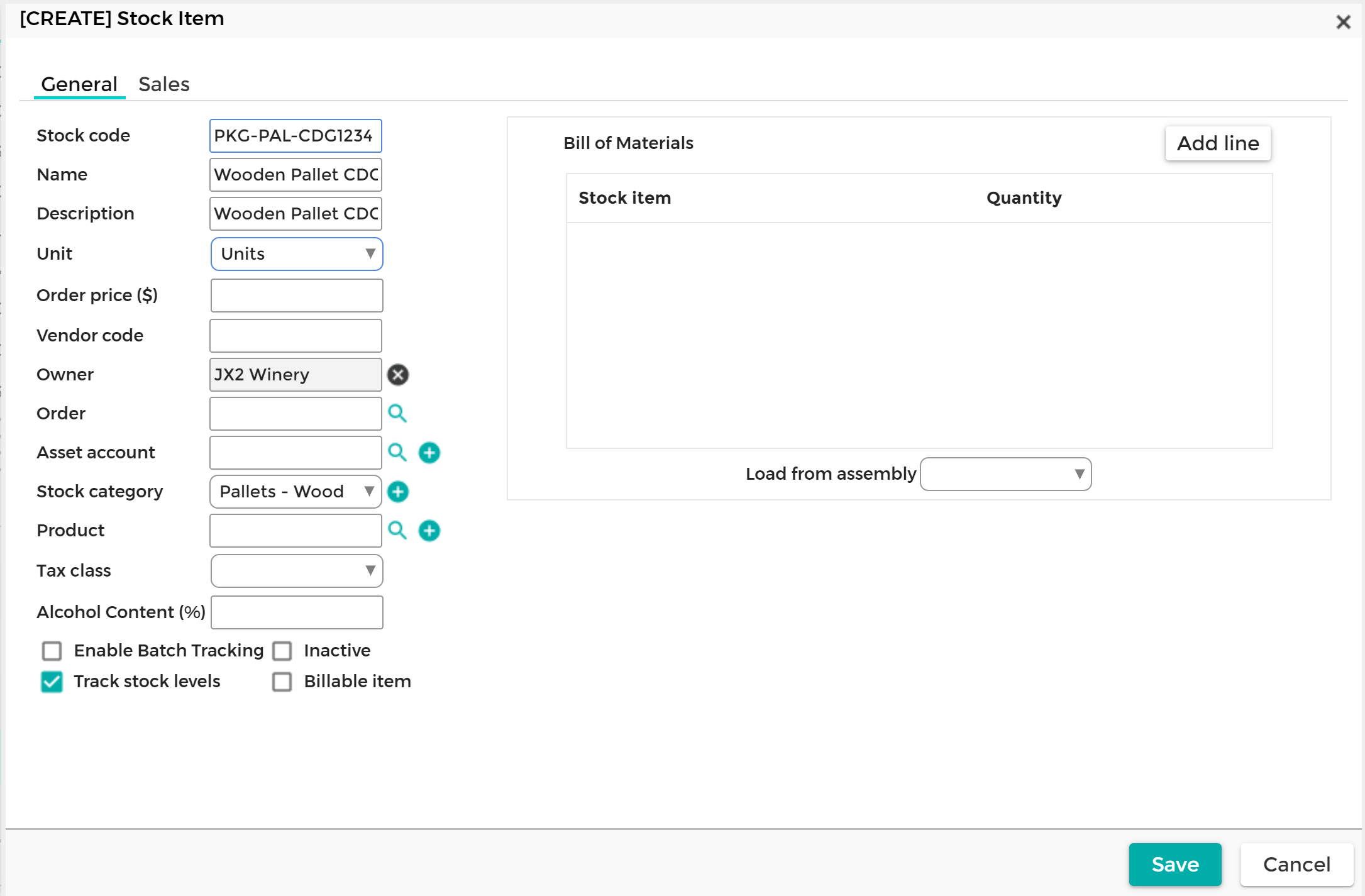Close the Create Stock Item dialog
1365x896 pixels.
pos(1343,22)
